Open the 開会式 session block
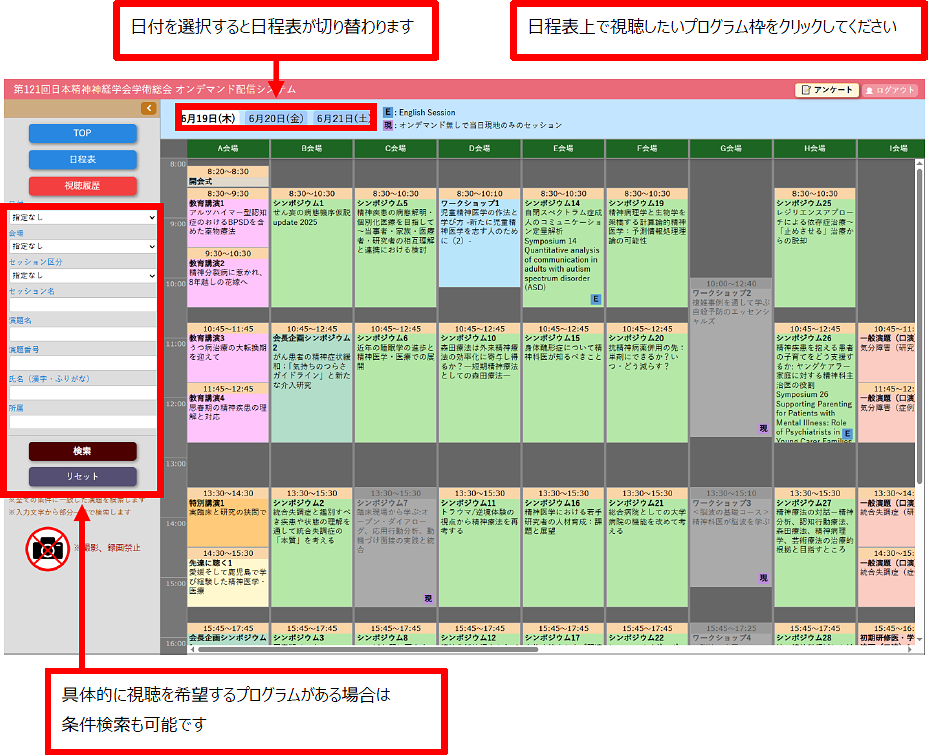 (228, 176)
